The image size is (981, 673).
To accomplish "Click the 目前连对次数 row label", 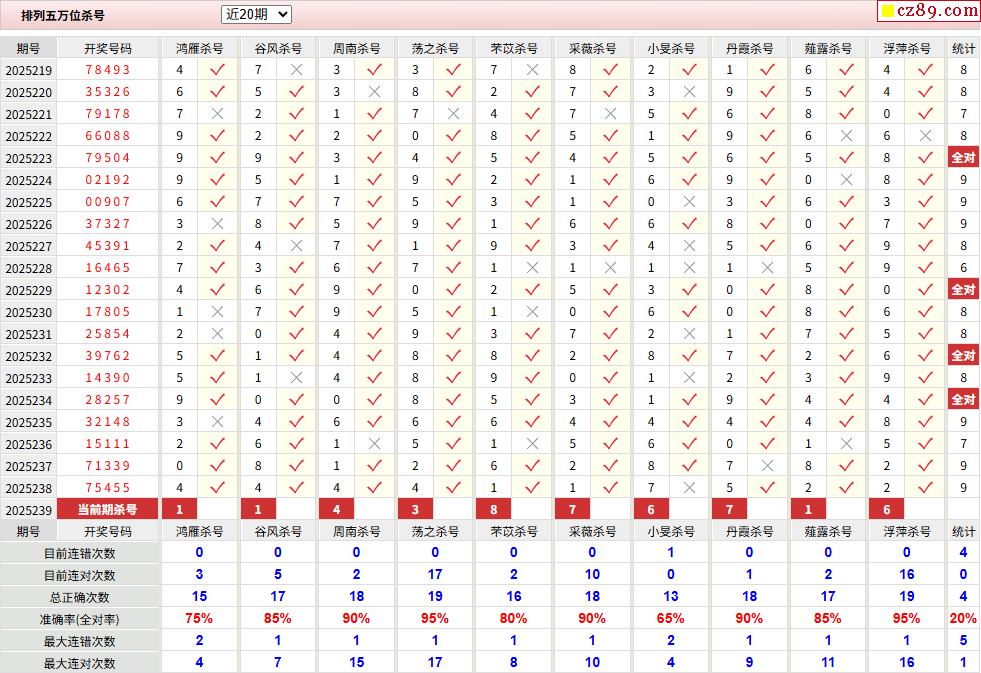I will pyautogui.click(x=79, y=575).
